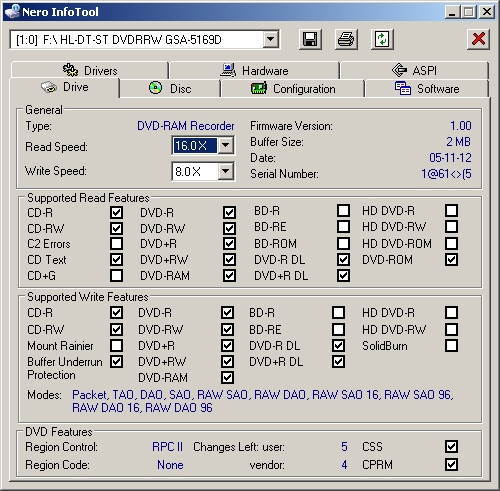The height and width of the screenshot is (491, 500).
Task: Click the Region Code value None
Action: click(170, 465)
